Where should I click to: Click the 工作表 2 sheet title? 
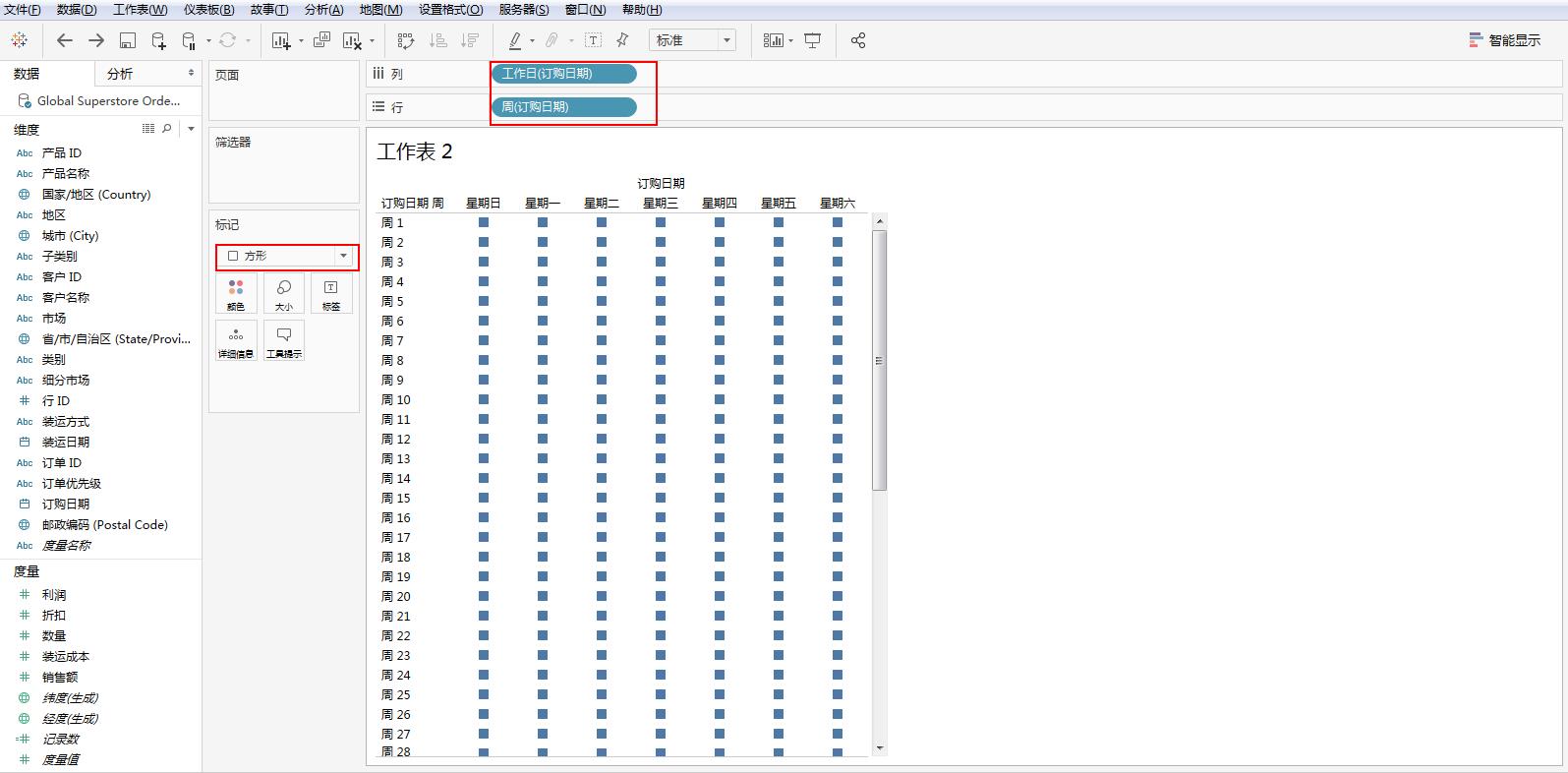415,151
